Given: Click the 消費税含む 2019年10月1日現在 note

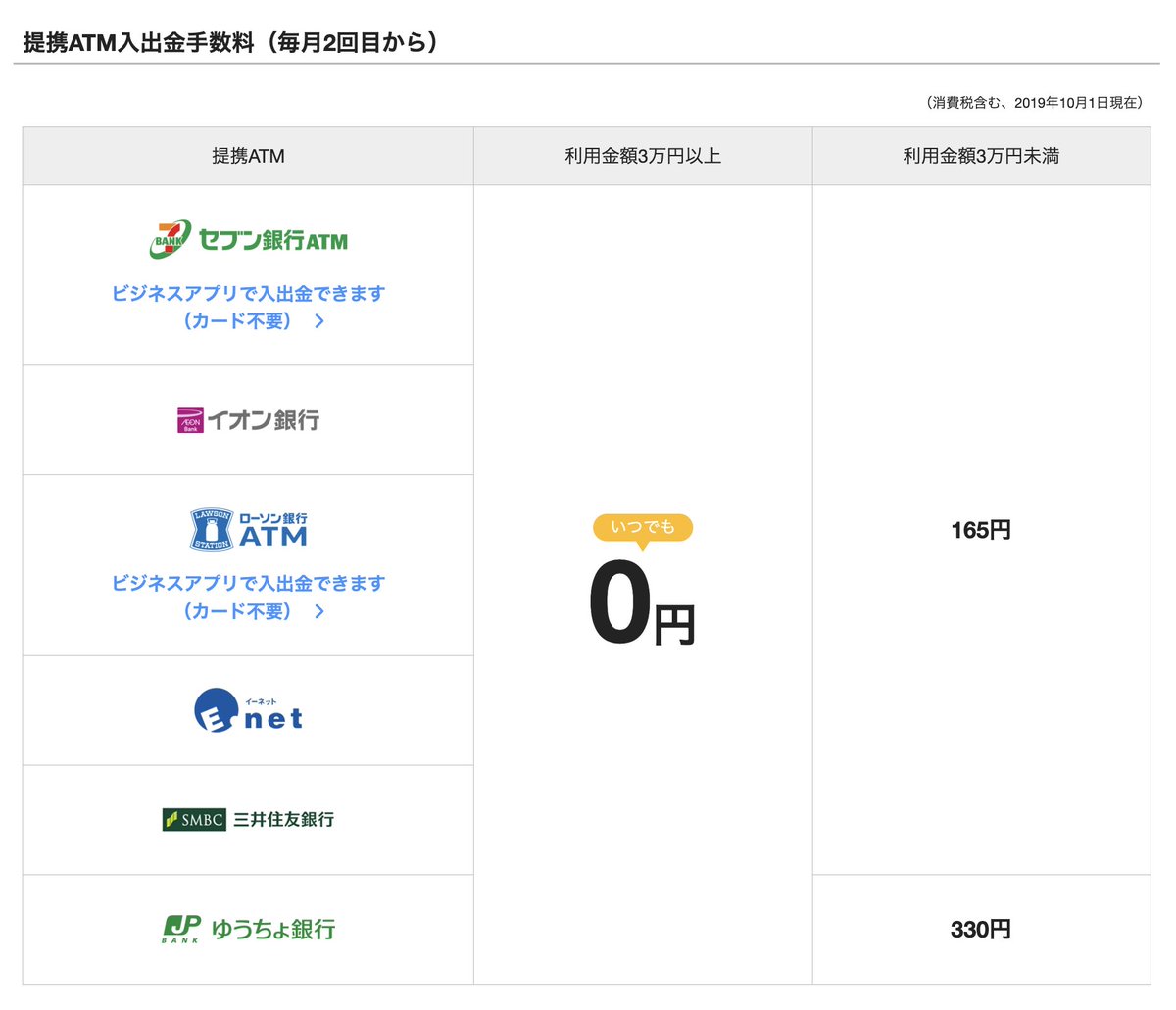Looking at the screenshot, I should pos(1034,102).
